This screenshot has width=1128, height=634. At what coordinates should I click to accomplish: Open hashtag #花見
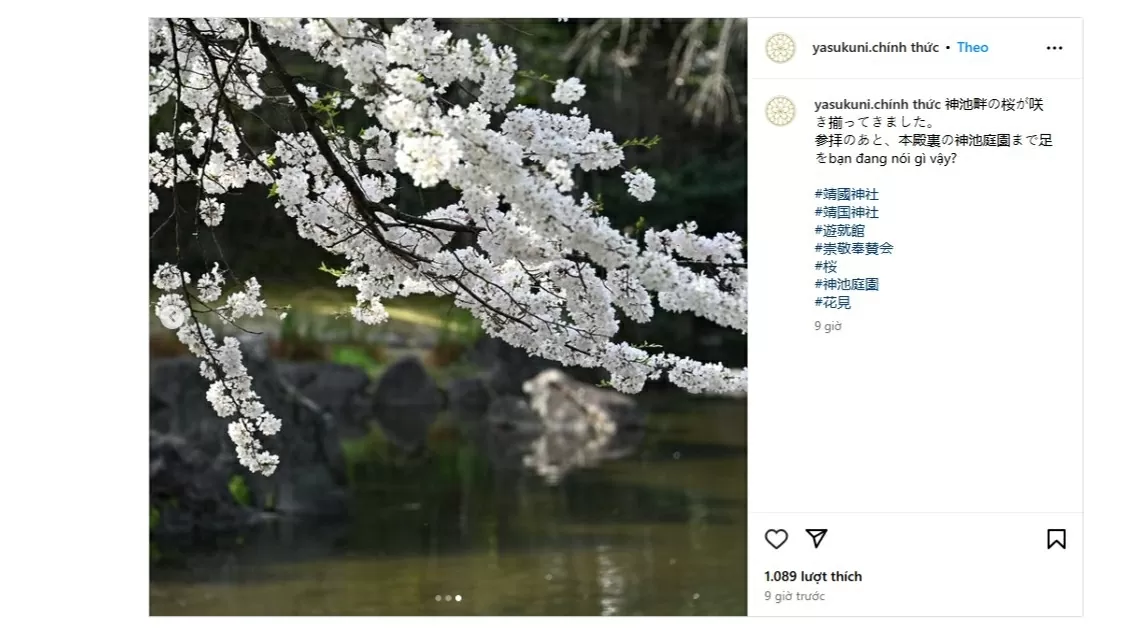(832, 302)
